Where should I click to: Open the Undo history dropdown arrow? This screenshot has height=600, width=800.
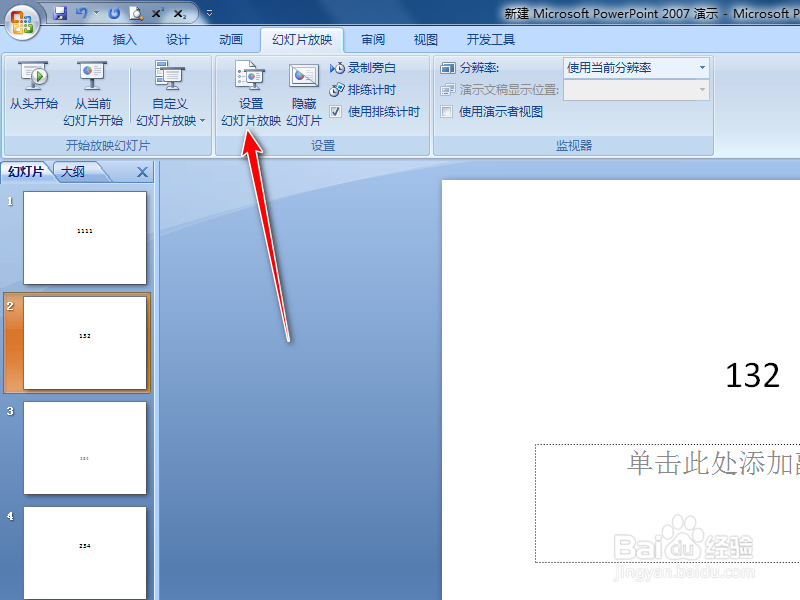96,13
